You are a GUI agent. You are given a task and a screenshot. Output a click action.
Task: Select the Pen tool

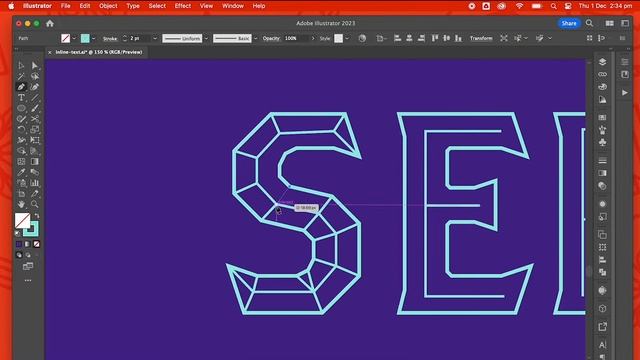[21, 87]
